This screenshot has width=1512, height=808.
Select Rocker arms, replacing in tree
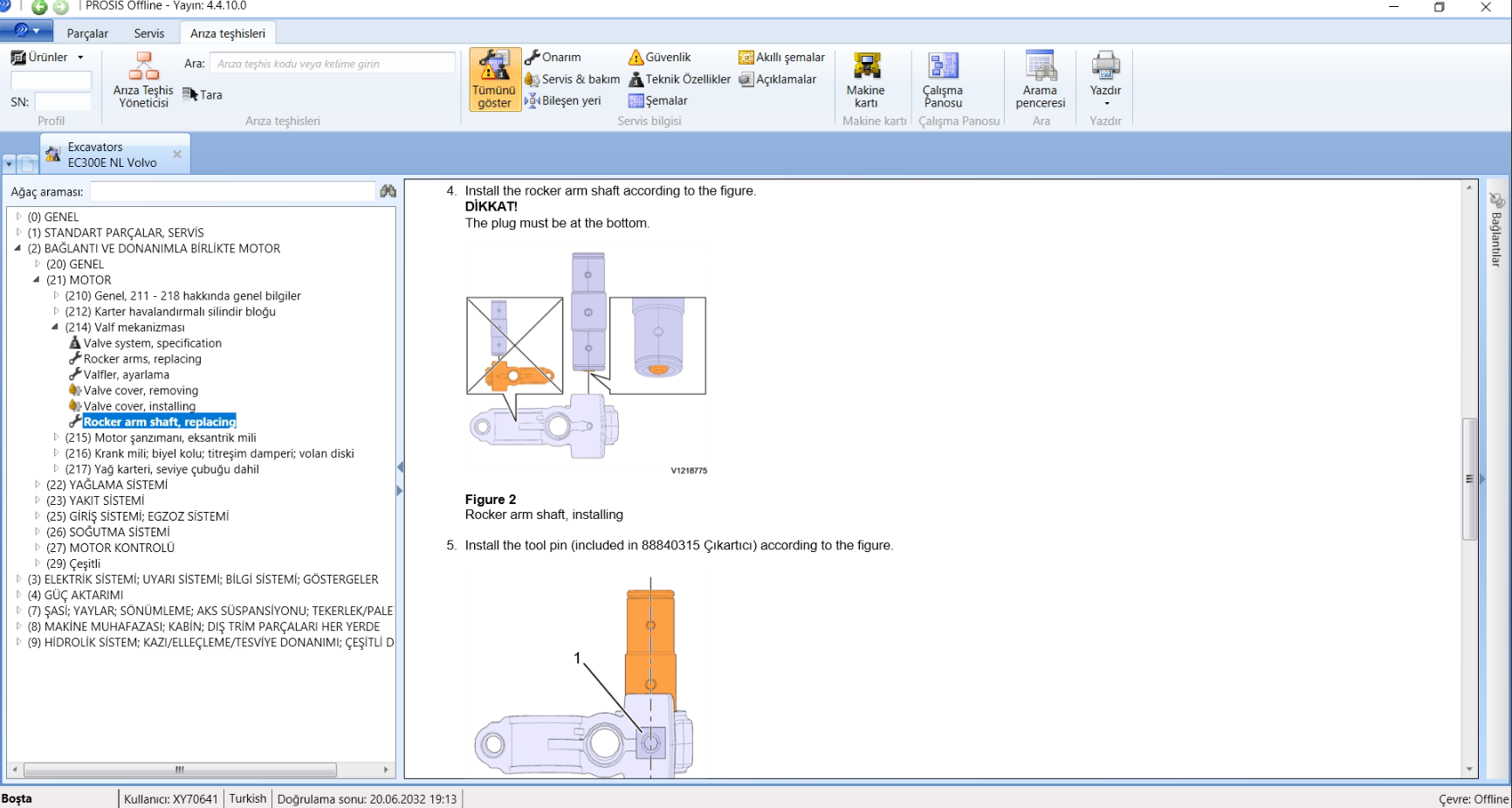coord(142,359)
